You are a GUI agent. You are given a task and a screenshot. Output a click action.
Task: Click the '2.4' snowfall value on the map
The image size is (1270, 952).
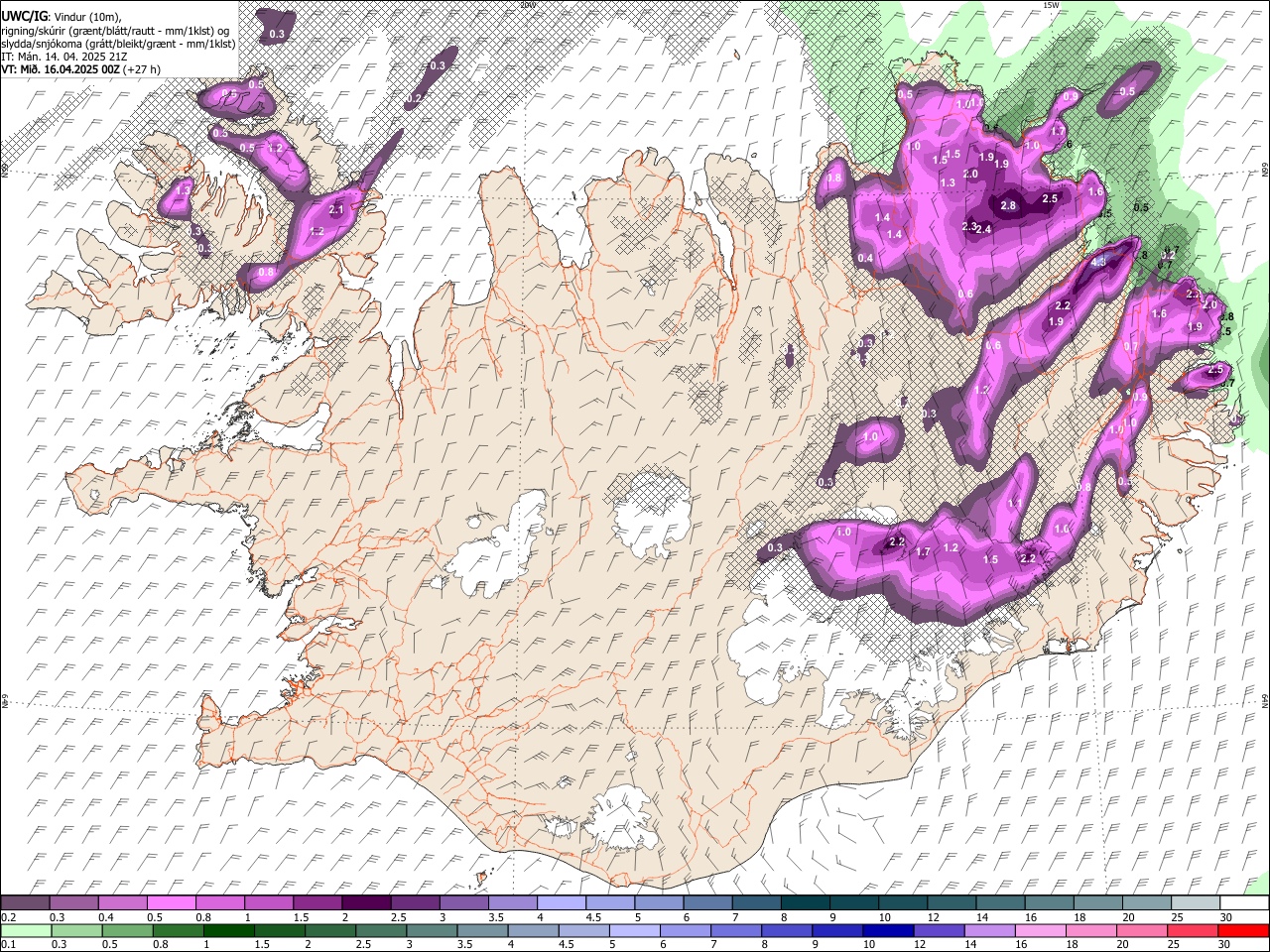click(x=983, y=229)
